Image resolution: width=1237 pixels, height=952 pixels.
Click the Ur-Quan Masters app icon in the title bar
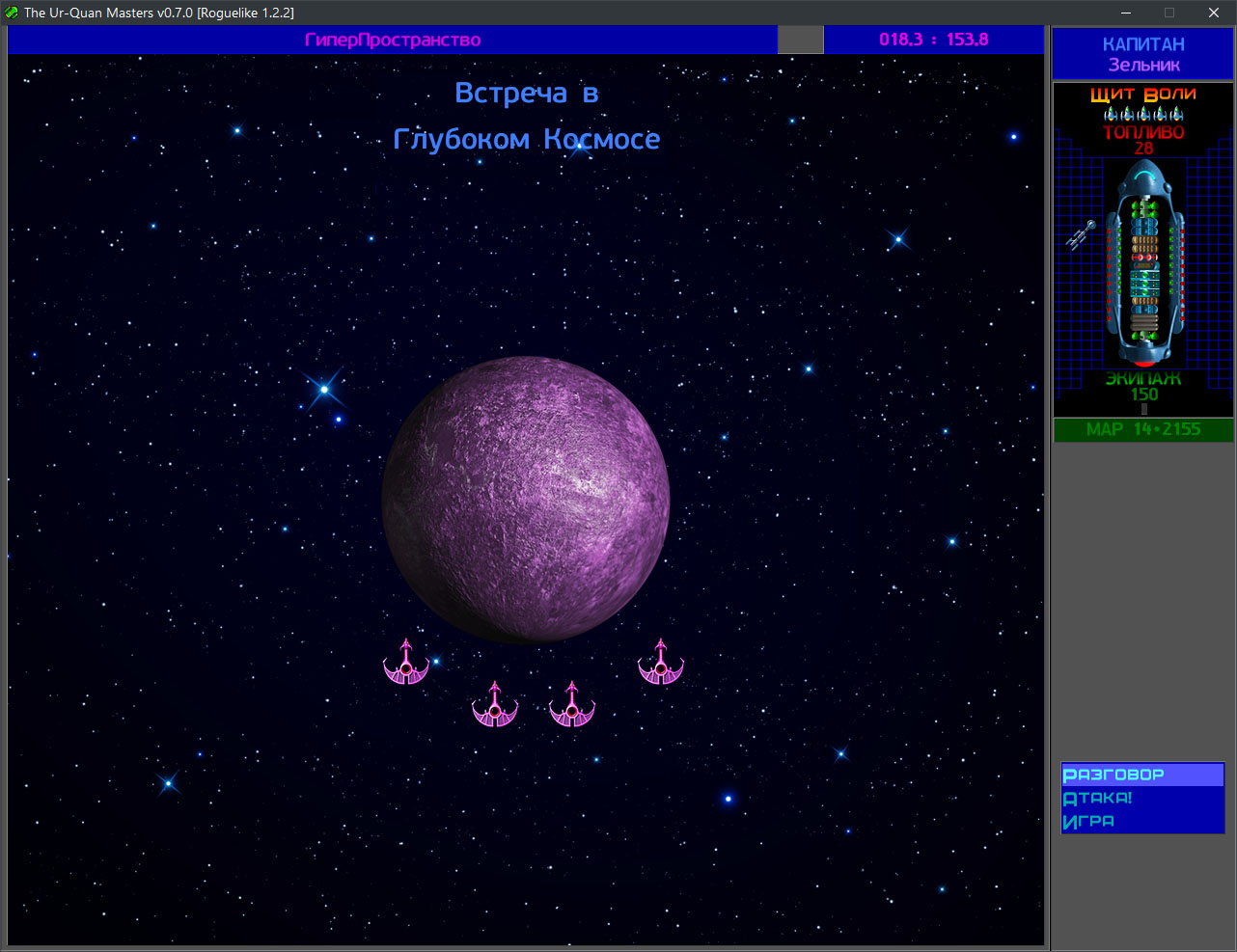tap(12, 13)
